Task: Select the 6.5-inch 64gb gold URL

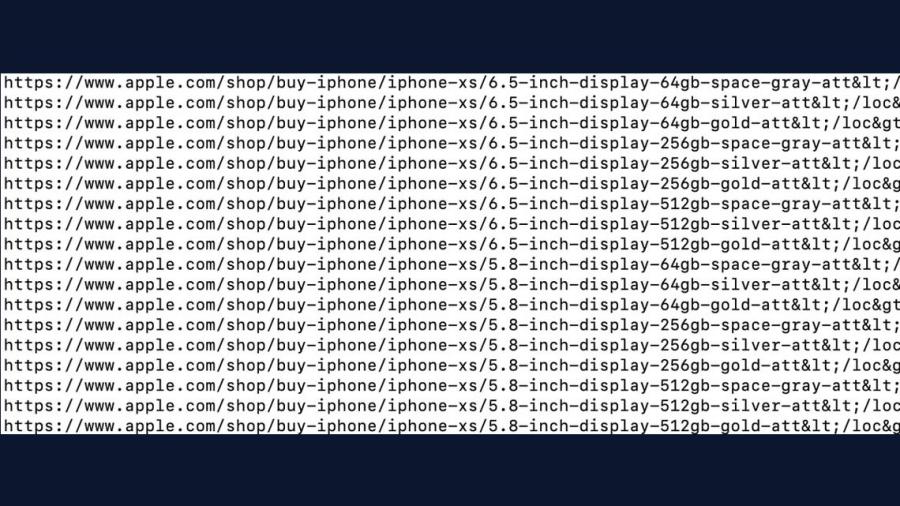Action: point(451,123)
